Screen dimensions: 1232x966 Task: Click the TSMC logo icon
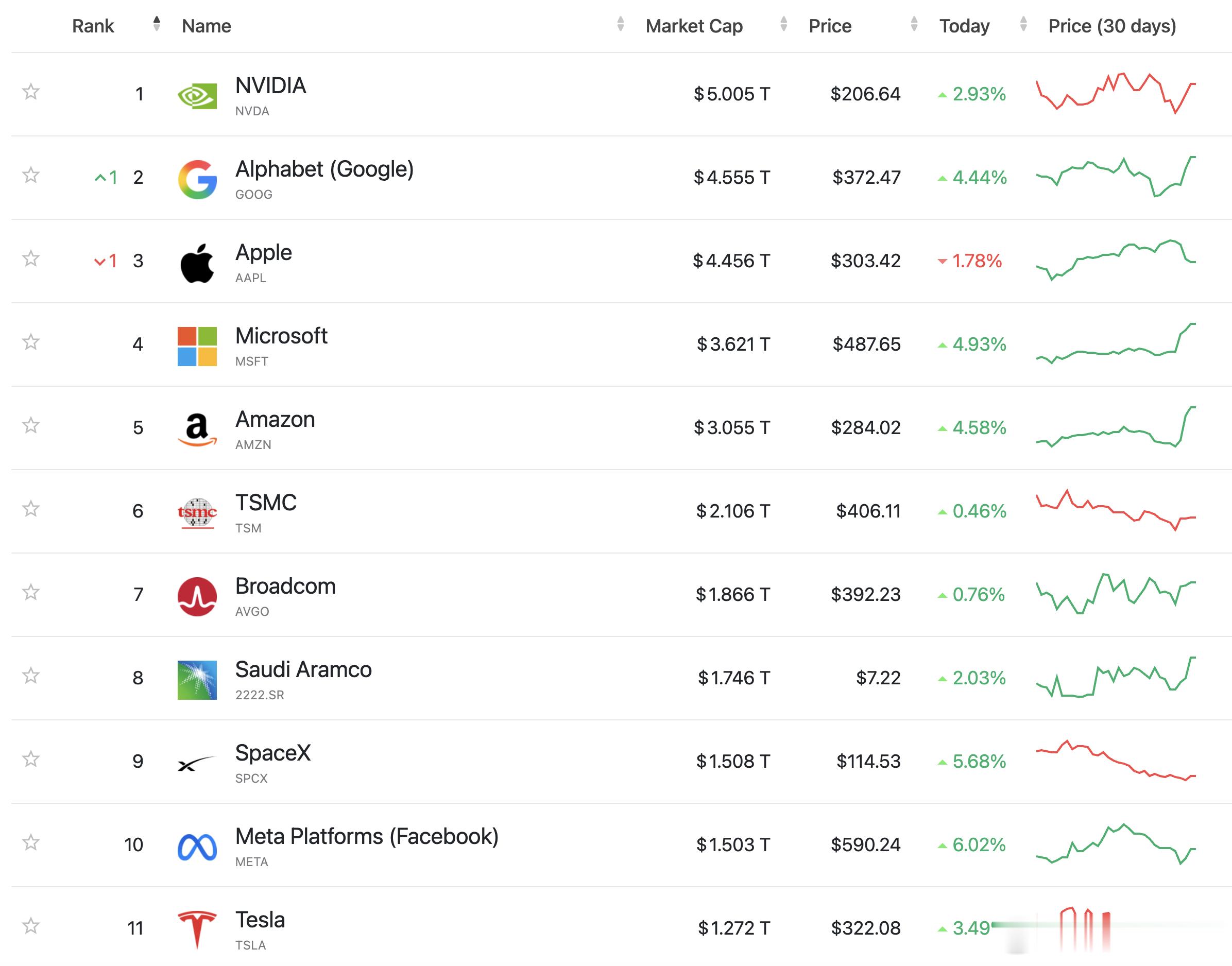click(197, 513)
